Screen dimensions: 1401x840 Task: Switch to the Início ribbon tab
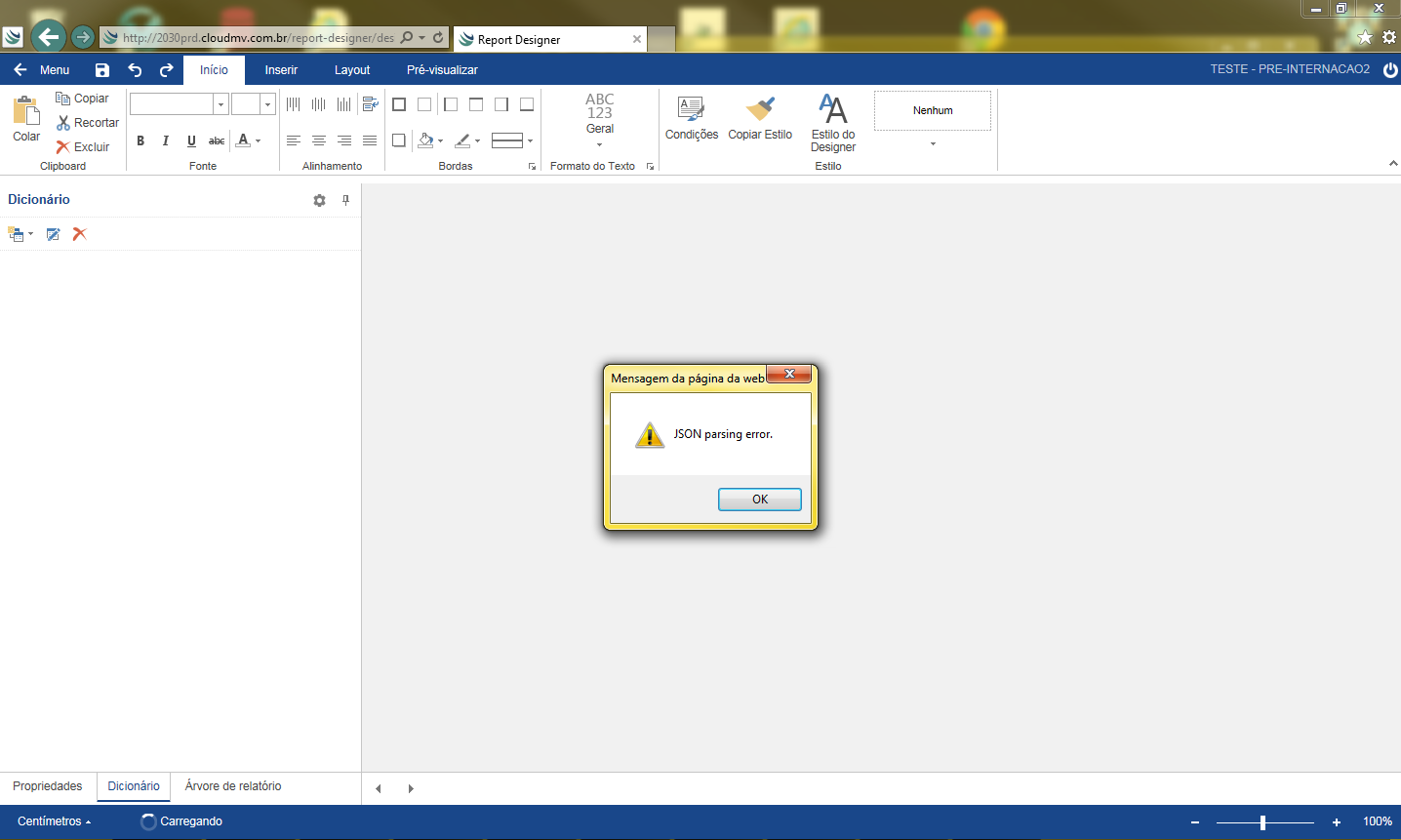(214, 70)
